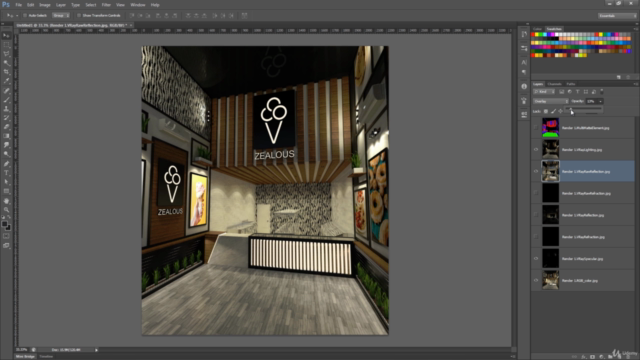640x360 pixels.
Task: Show the MultiMatteElement layer
Action: click(536, 128)
